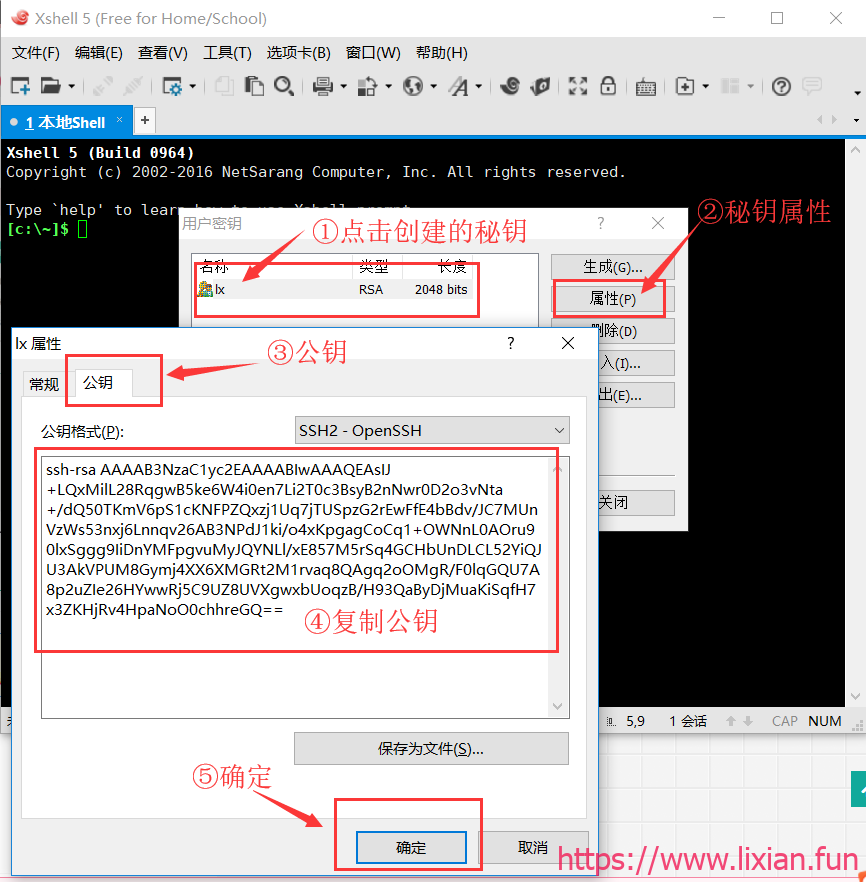Expand the Font icon dropdown arrow

(x=479, y=87)
